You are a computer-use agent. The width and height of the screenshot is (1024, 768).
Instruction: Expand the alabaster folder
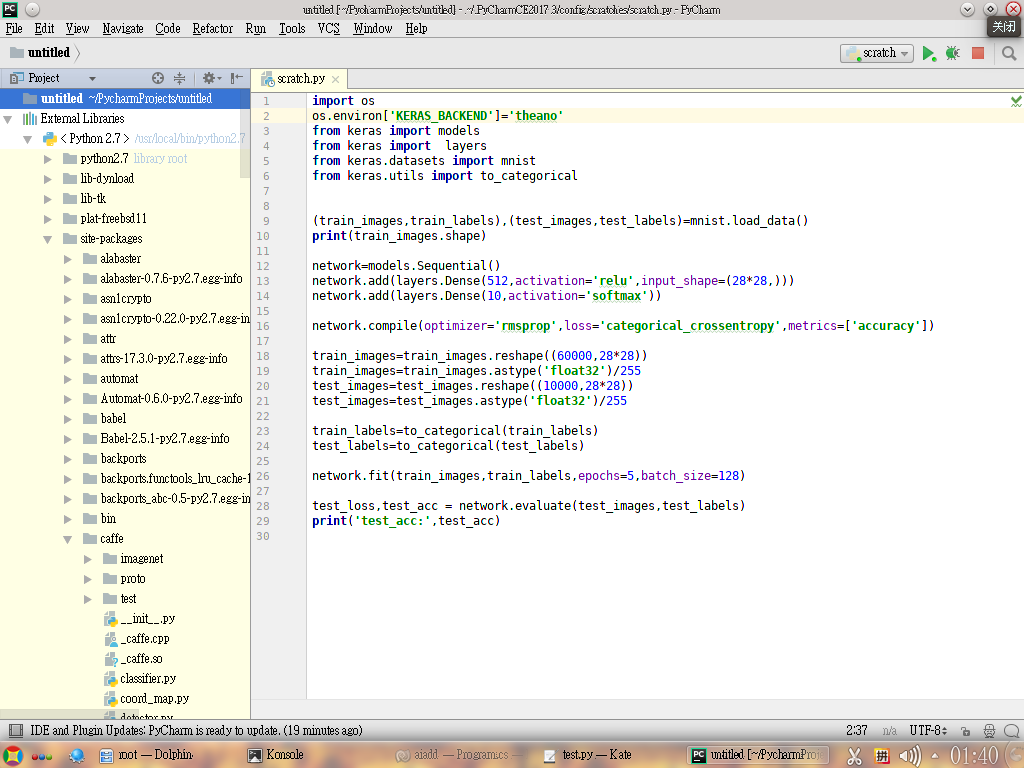[x=68, y=259]
